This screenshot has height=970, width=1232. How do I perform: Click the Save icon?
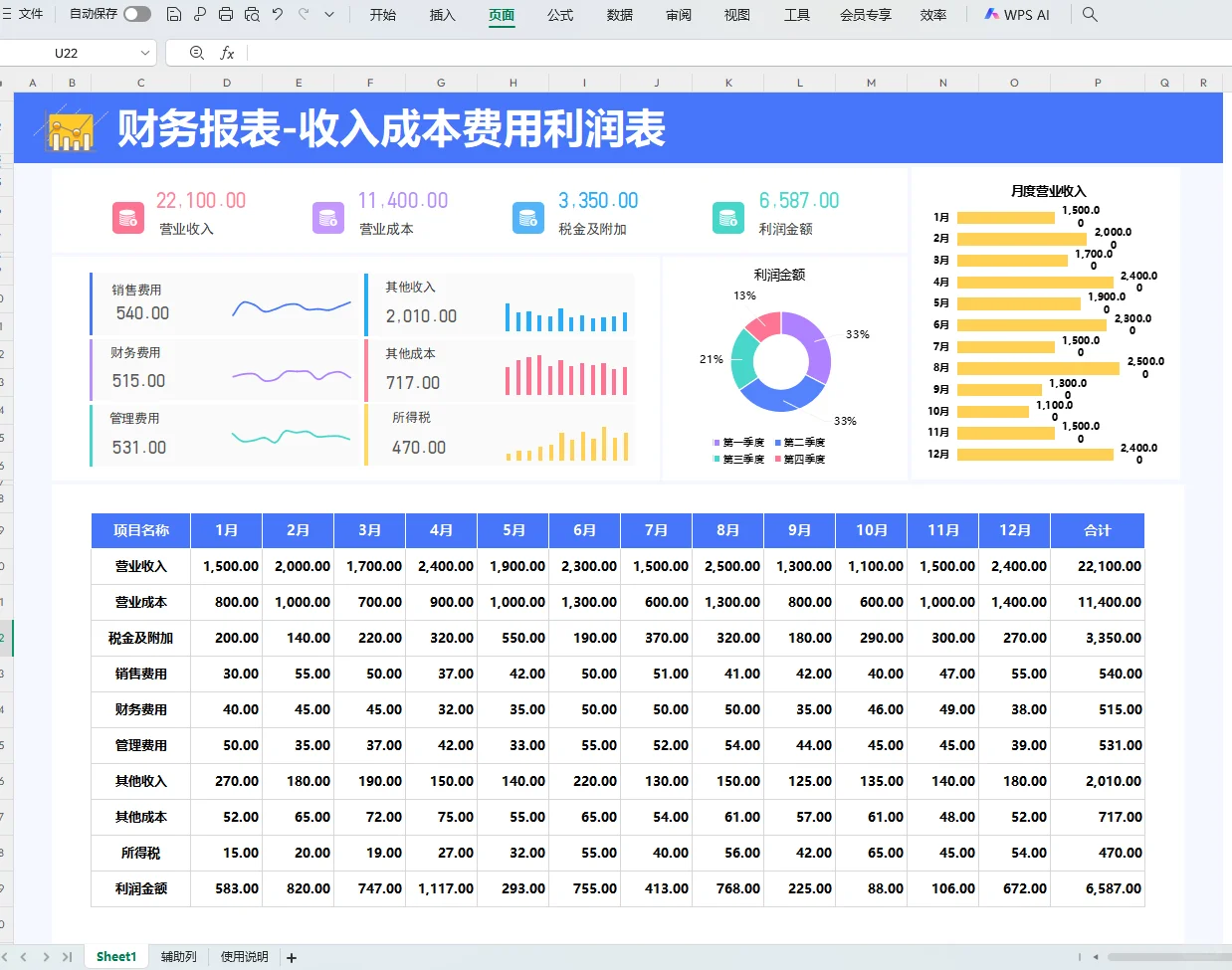[x=174, y=14]
